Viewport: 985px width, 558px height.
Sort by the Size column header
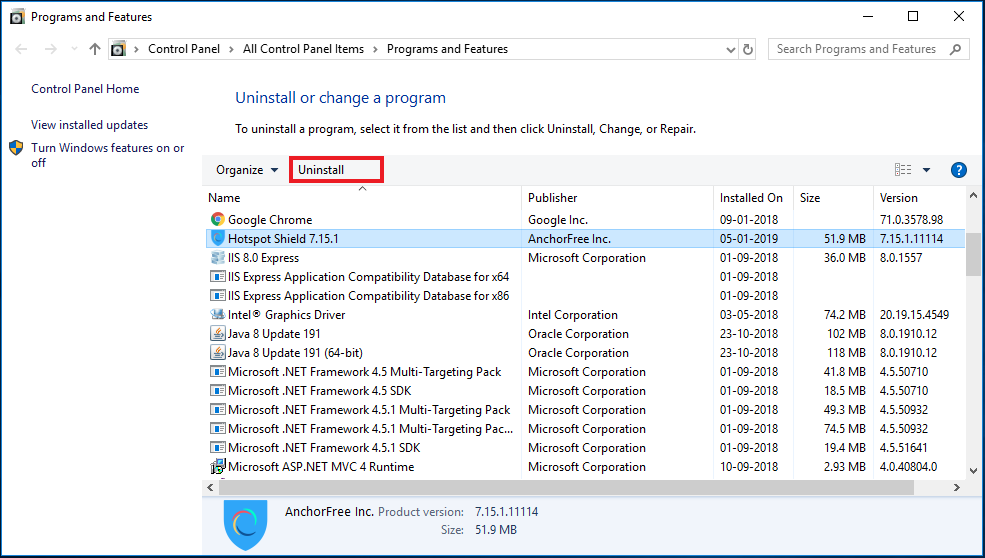click(833, 197)
